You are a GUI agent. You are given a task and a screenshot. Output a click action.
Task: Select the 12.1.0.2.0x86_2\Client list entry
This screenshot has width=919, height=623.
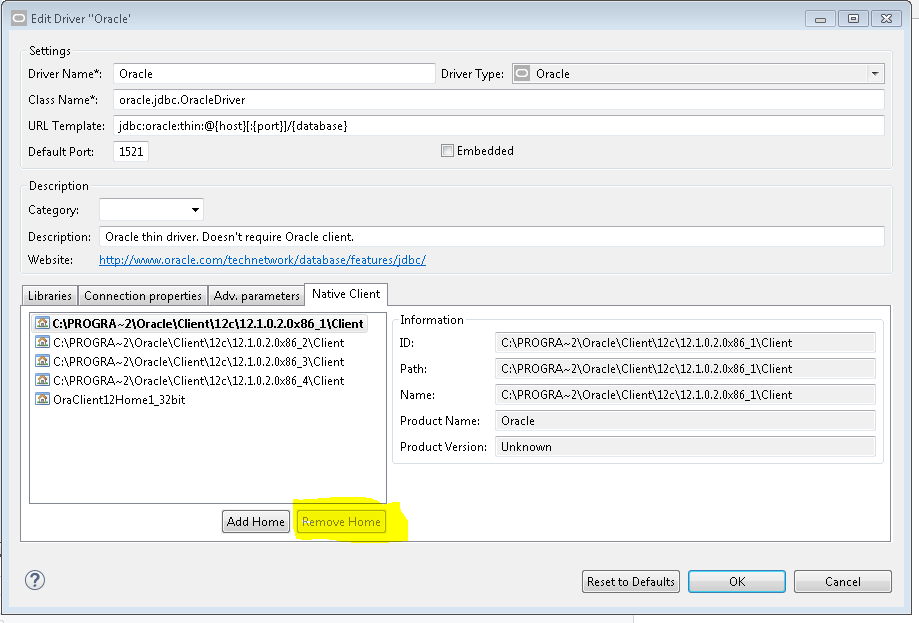tap(190, 342)
